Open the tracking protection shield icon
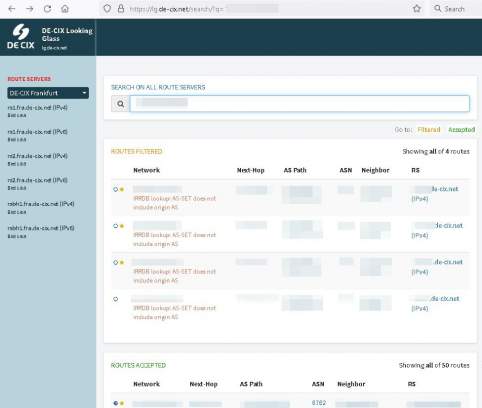 [107, 8]
